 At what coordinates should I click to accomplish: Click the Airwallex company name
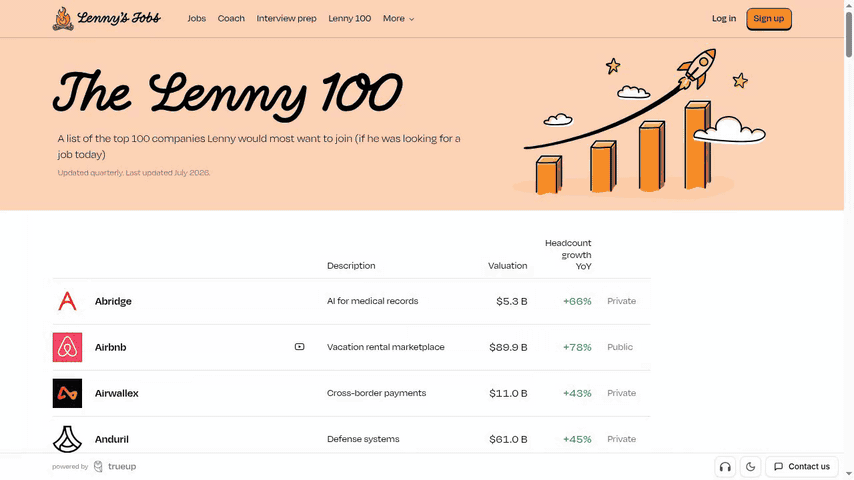pyautogui.click(x=117, y=393)
